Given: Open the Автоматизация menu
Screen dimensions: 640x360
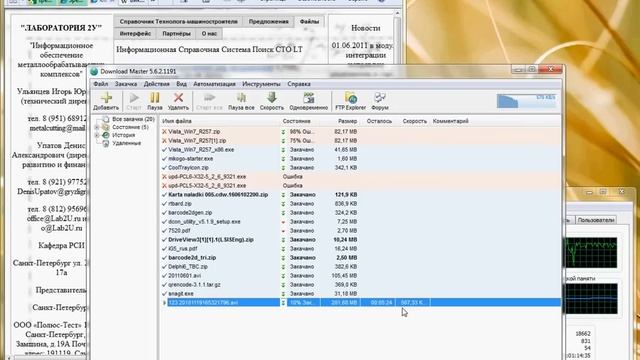Looking at the screenshot, I should tap(214, 84).
